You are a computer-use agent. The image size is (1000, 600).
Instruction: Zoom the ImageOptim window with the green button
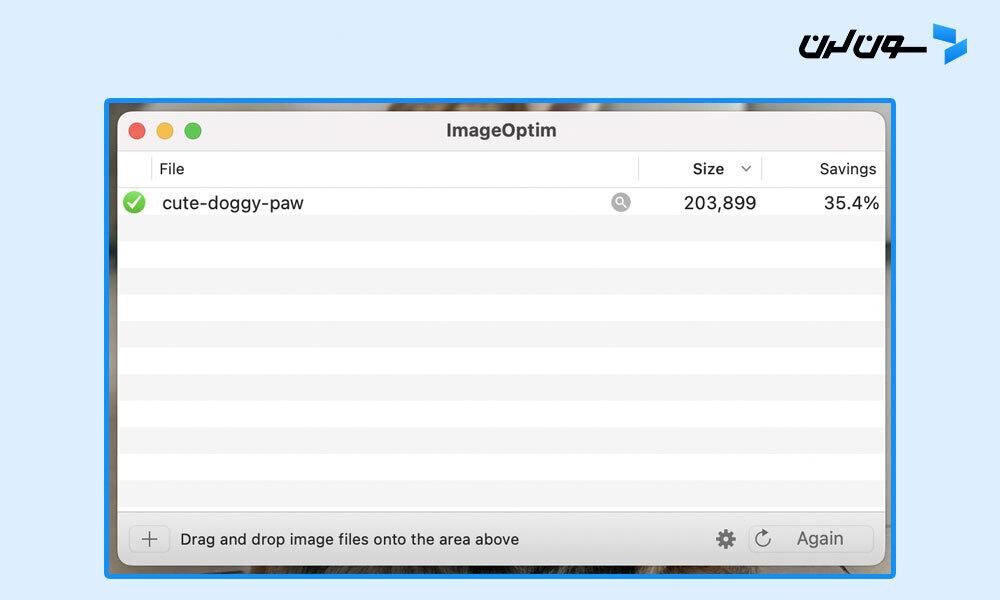[x=193, y=131]
